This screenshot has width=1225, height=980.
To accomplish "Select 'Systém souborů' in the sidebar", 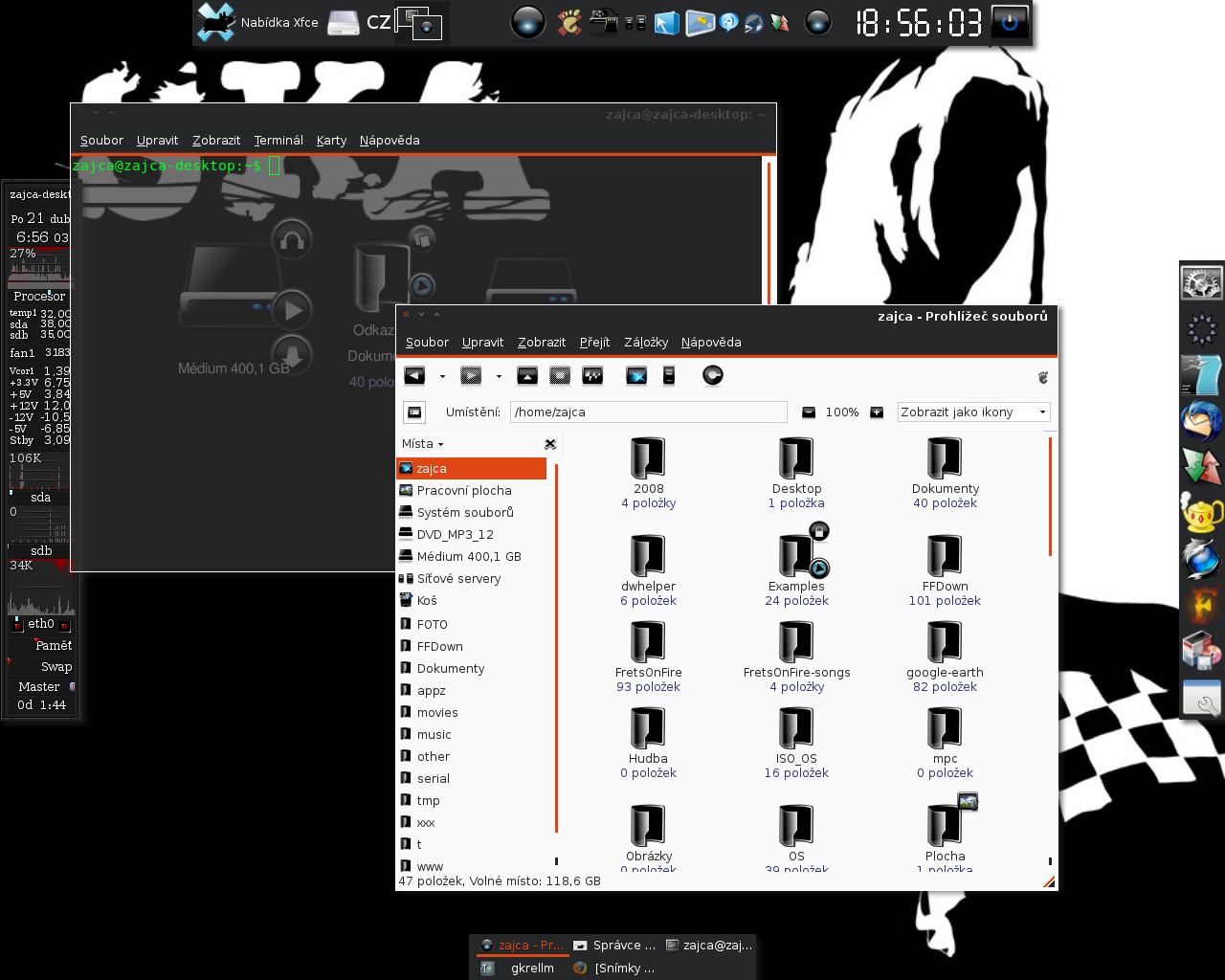I will 472,513.
